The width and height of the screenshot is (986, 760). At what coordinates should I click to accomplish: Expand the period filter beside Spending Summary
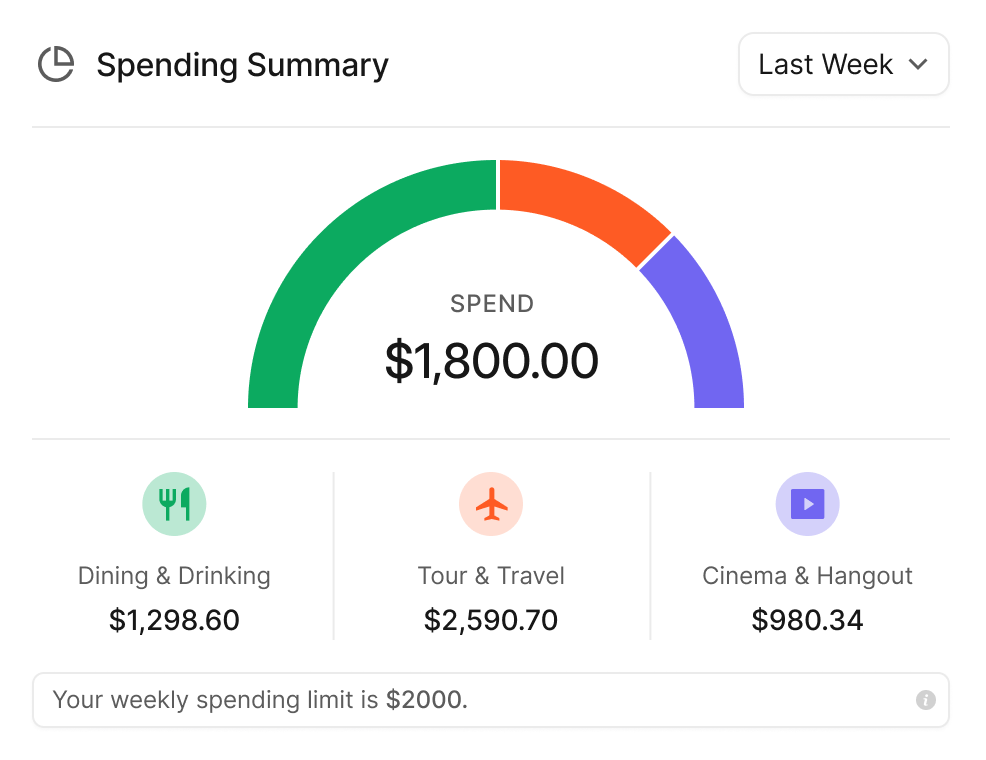click(843, 64)
